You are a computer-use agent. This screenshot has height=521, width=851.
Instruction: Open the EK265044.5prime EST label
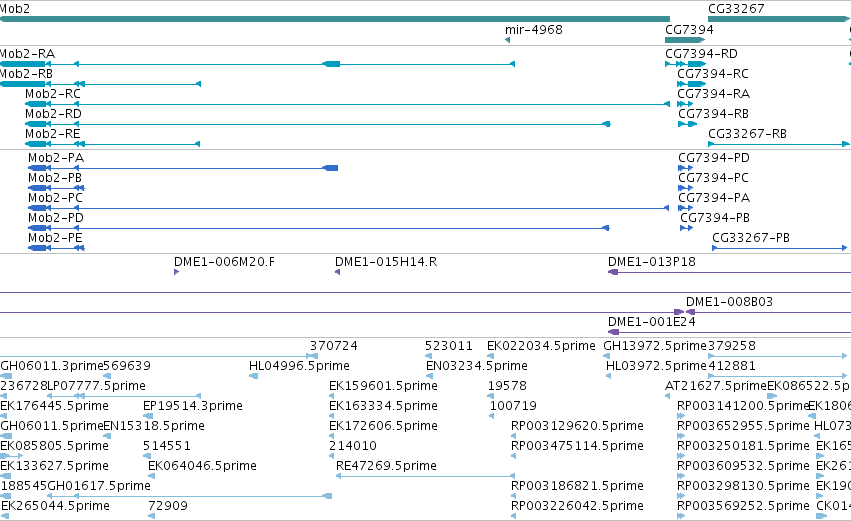click(55, 507)
